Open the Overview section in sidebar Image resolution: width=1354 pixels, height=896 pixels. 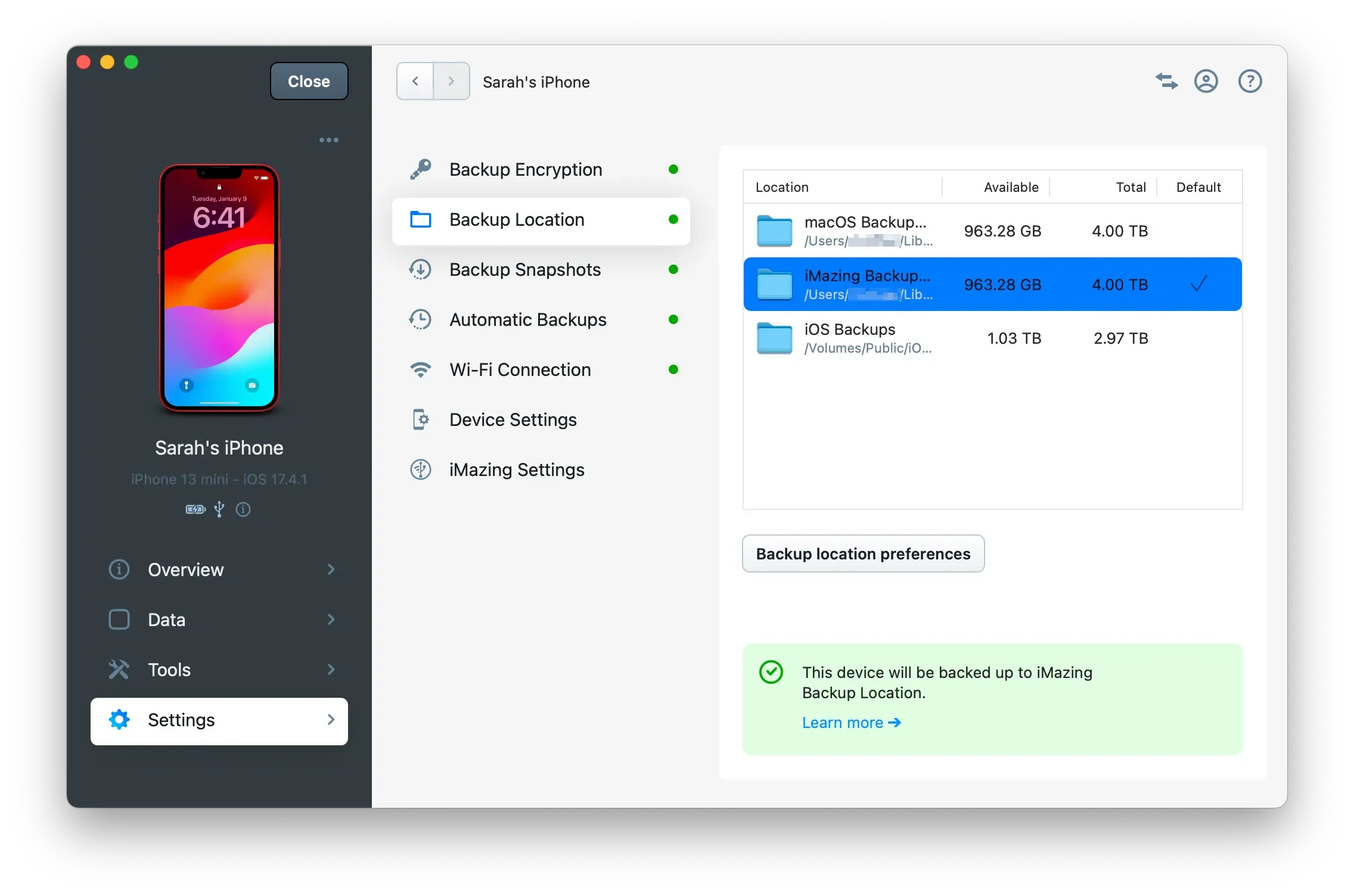[x=186, y=570]
